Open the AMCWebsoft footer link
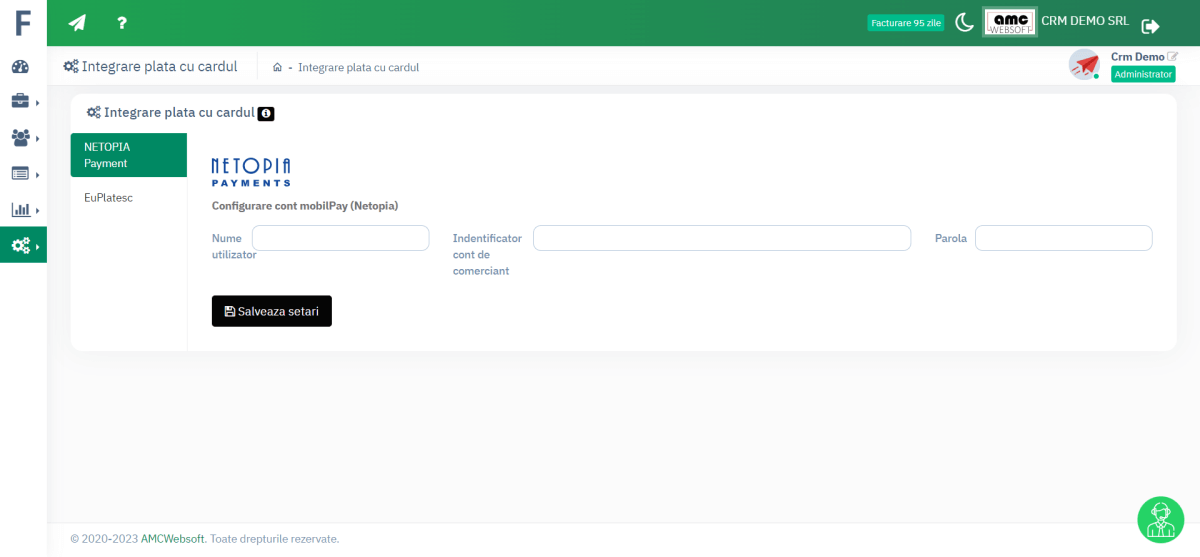Image resolution: width=1200 pixels, height=557 pixels. coord(172,539)
